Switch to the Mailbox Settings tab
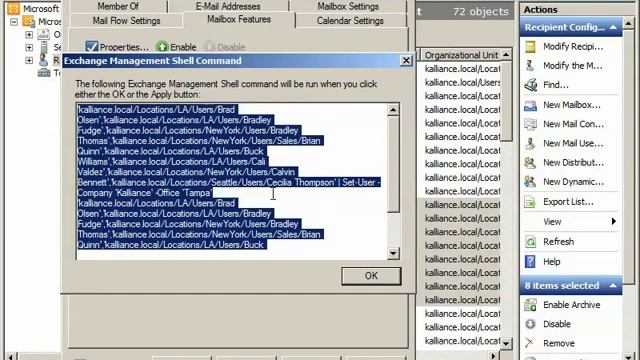640x360 pixels. coord(348,6)
